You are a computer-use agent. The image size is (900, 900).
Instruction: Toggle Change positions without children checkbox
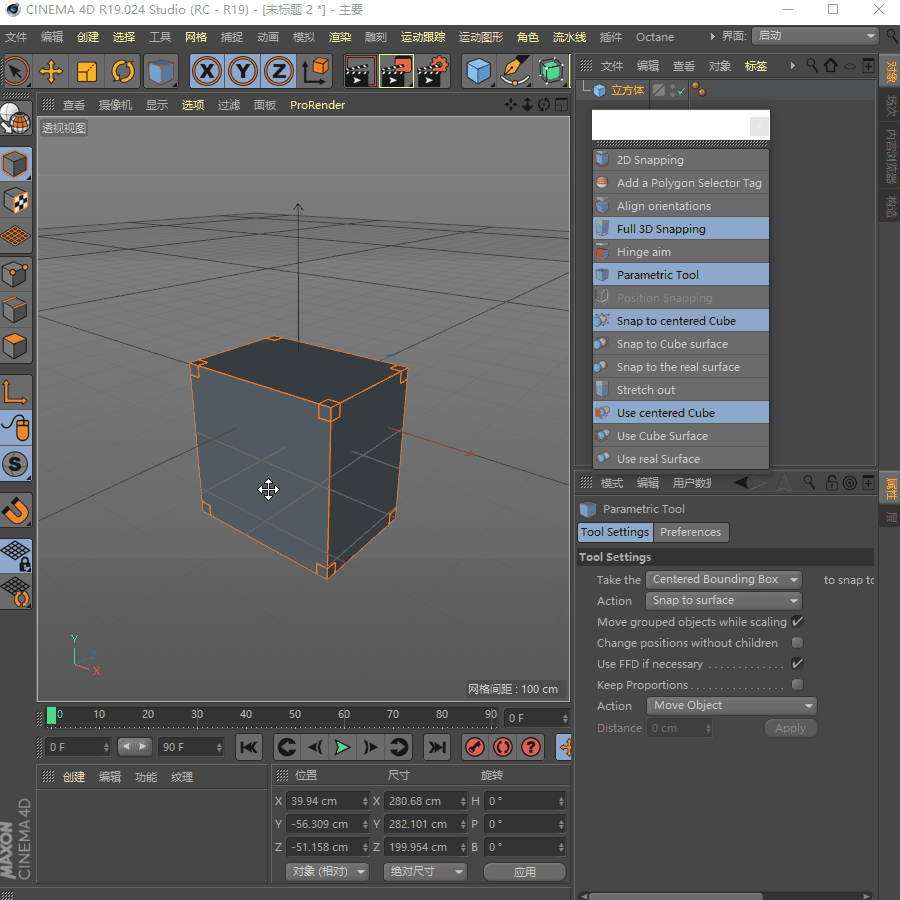[797, 643]
